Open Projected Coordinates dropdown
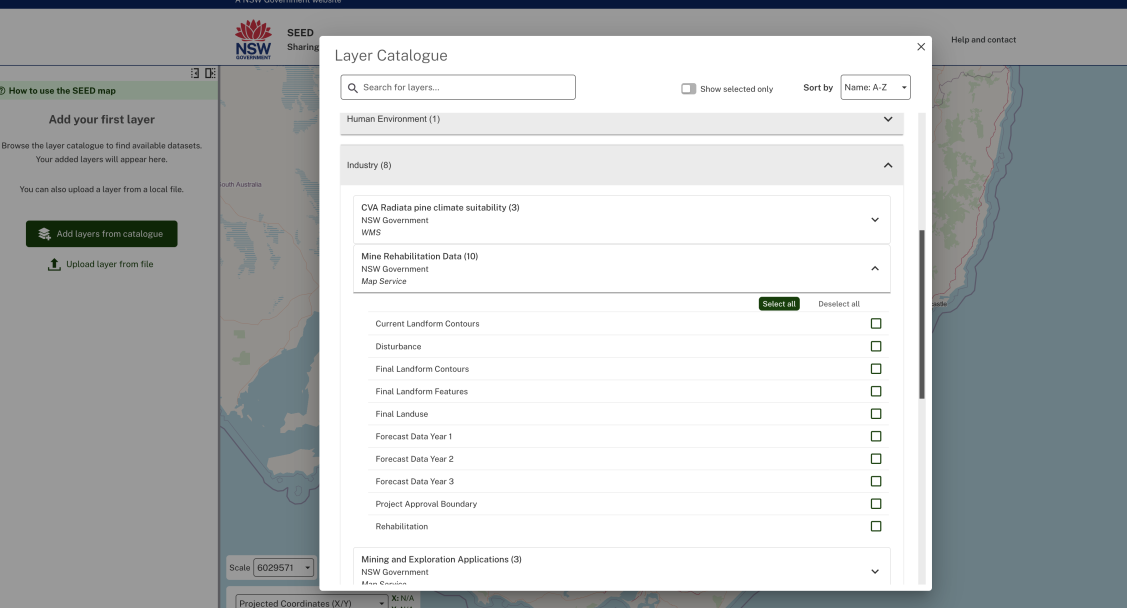 pyautogui.click(x=312, y=603)
